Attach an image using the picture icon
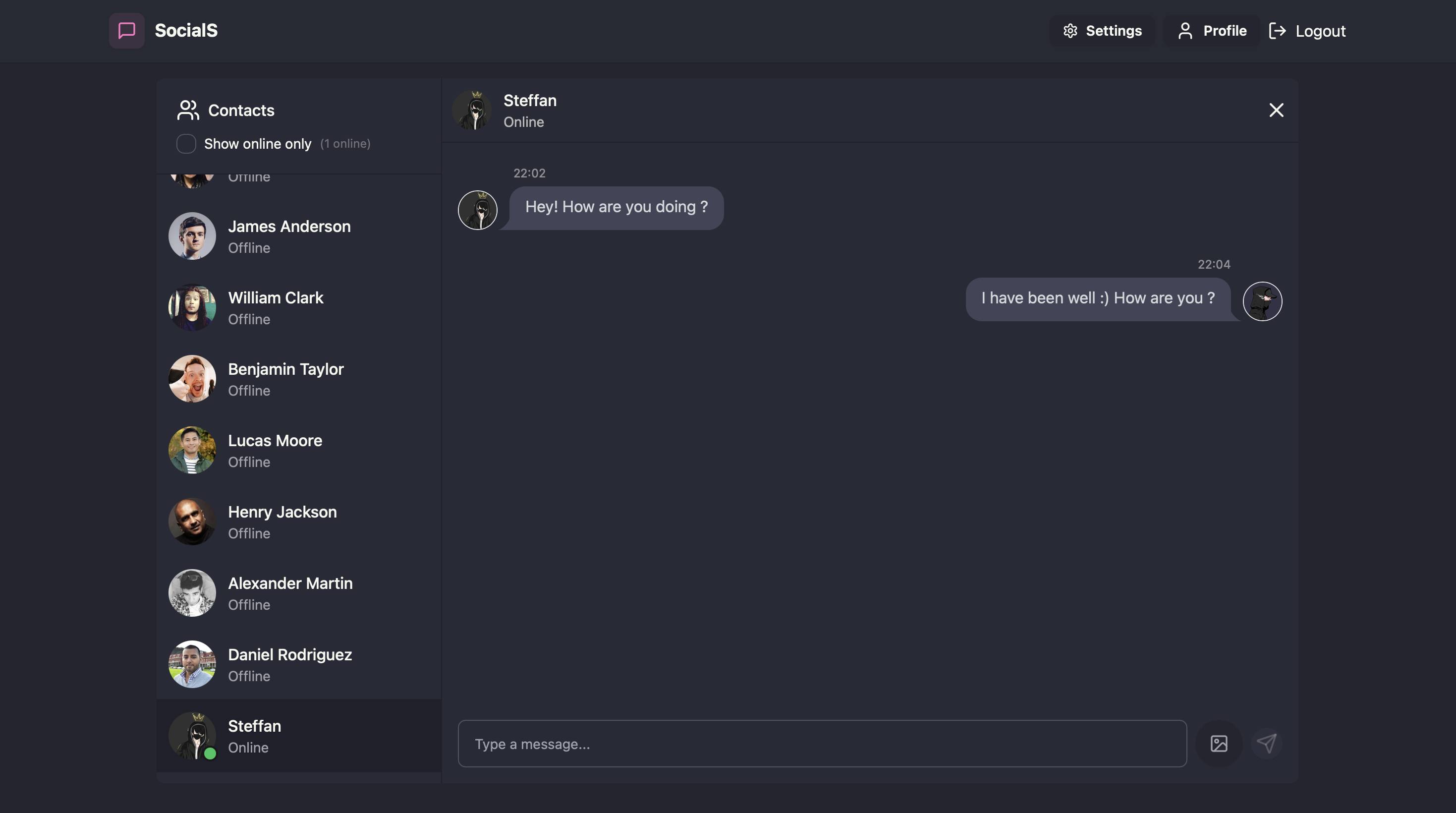This screenshot has width=1456, height=813. click(1219, 744)
